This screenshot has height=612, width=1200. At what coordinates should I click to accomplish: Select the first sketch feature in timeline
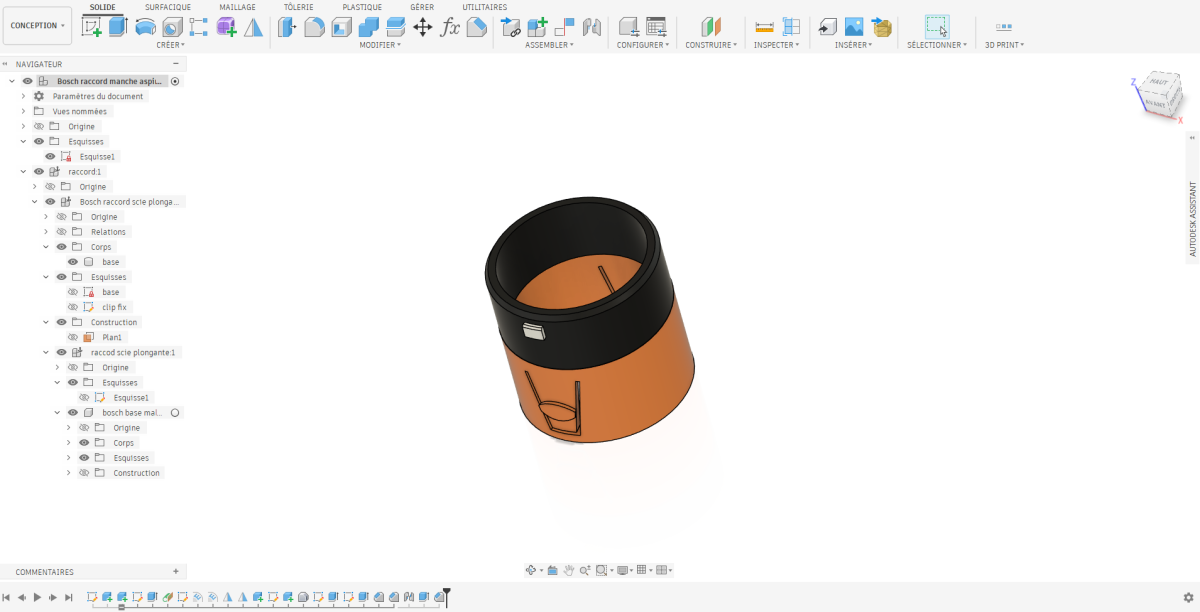click(92, 597)
